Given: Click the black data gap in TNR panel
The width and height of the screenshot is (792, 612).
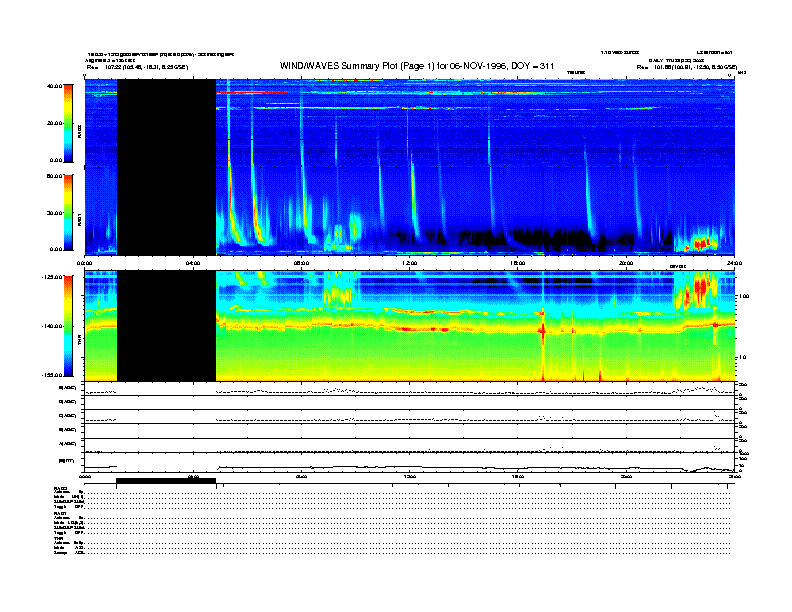Looking at the screenshot, I should click(x=167, y=326).
